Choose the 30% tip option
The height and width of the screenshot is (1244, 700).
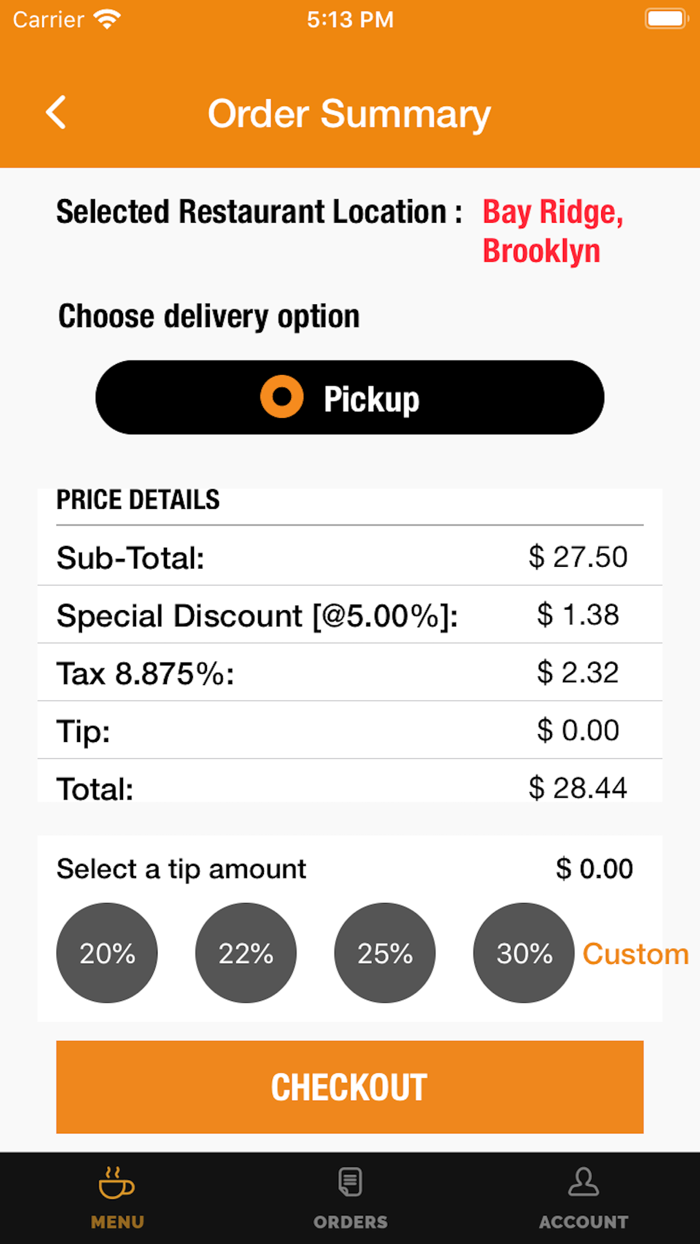[524, 953]
